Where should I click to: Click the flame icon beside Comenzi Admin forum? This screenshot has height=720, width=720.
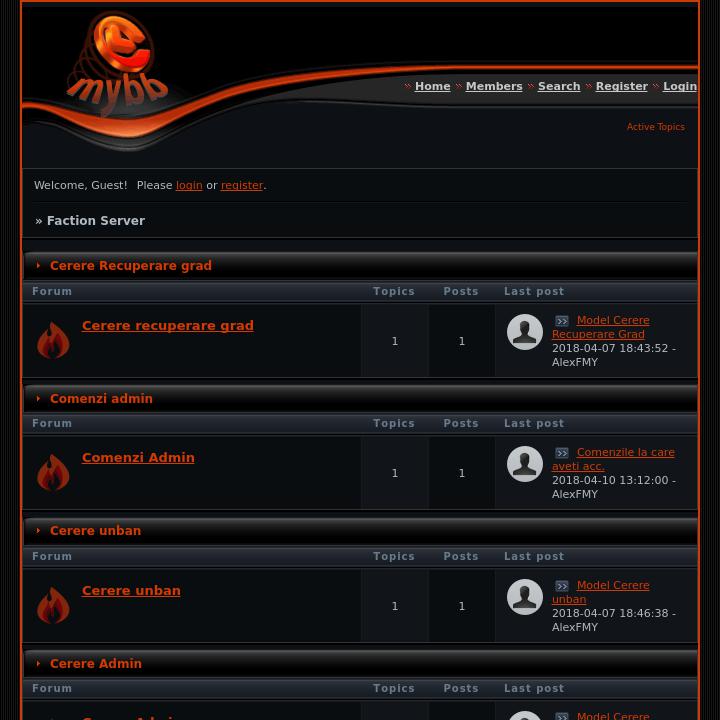click(x=53, y=472)
